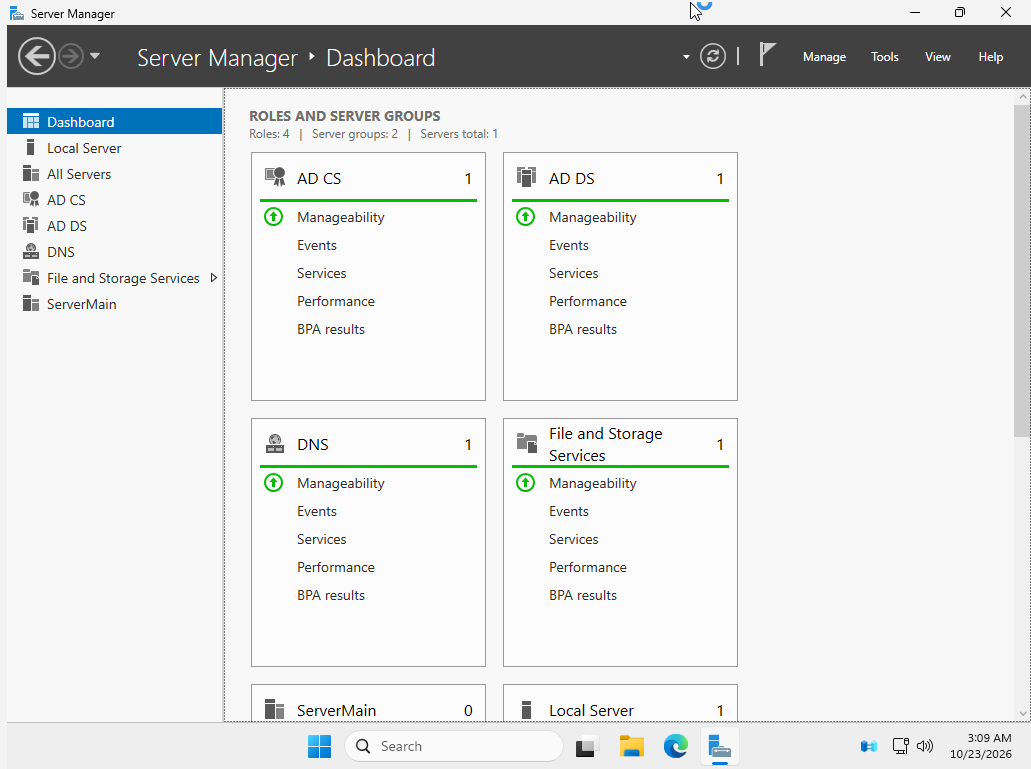This screenshot has width=1031, height=769.
Task: Click AD DS Manageability green status icon
Action: pos(525,216)
